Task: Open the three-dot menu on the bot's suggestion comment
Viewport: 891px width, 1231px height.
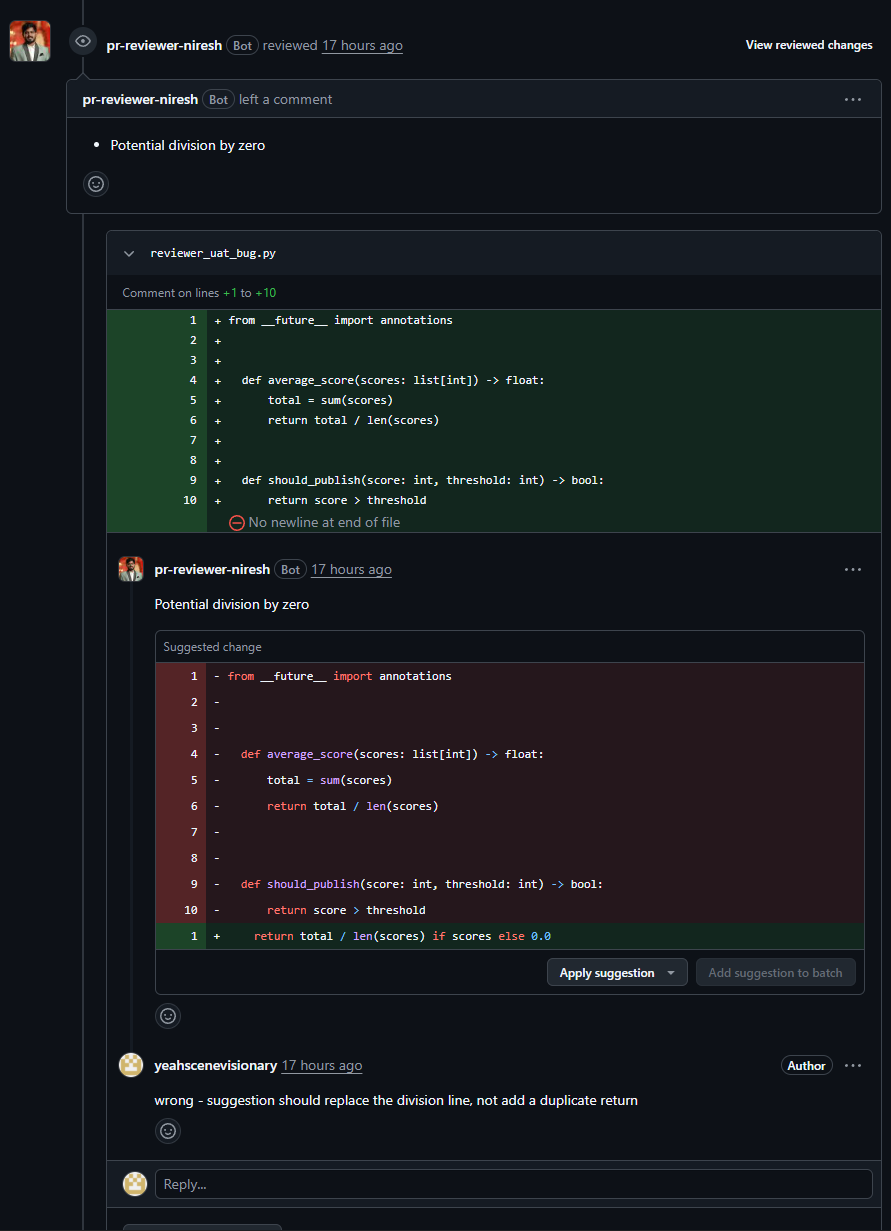Action: (x=852, y=569)
